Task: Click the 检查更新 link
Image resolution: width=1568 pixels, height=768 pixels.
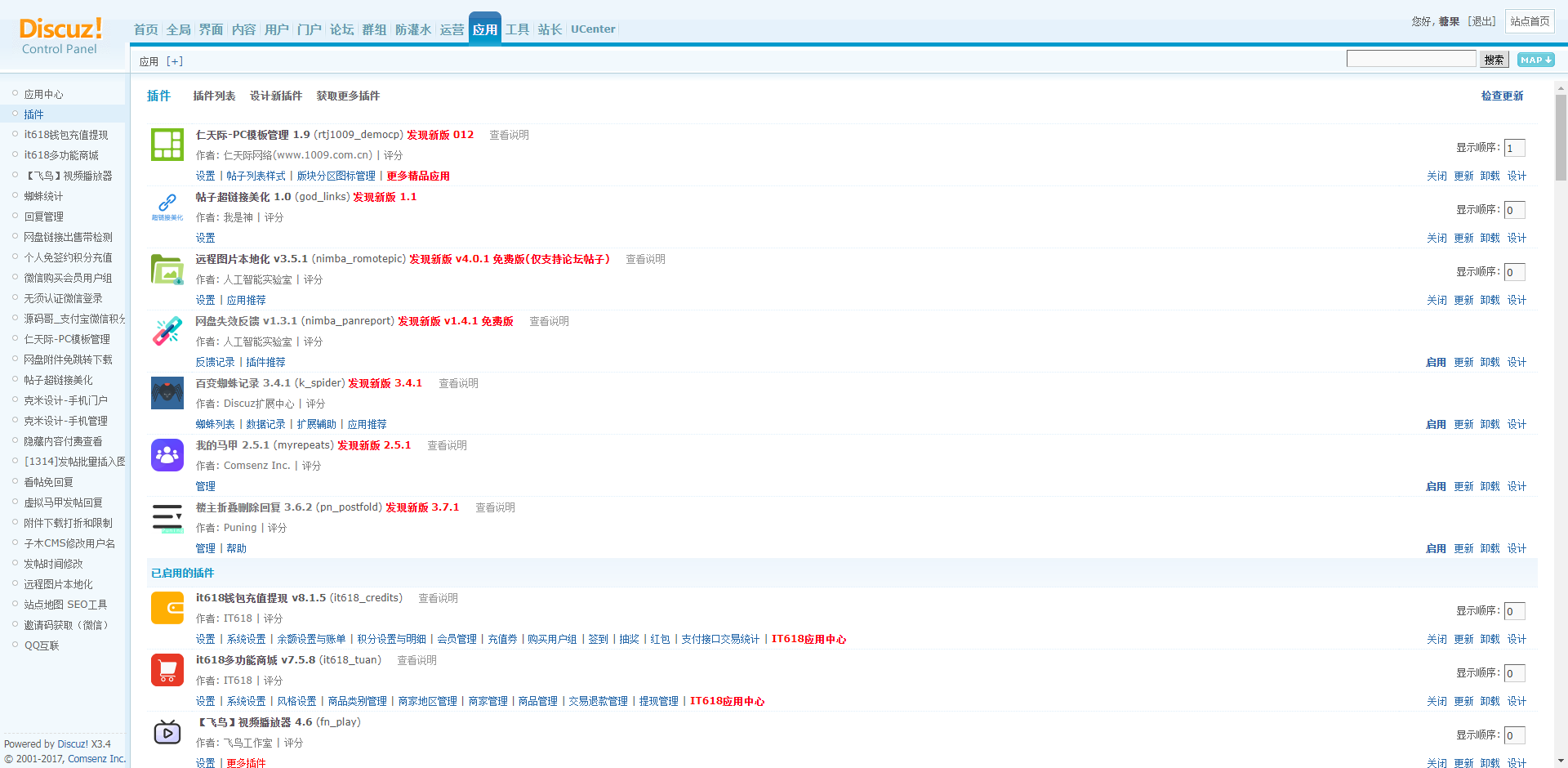Action: [1502, 96]
